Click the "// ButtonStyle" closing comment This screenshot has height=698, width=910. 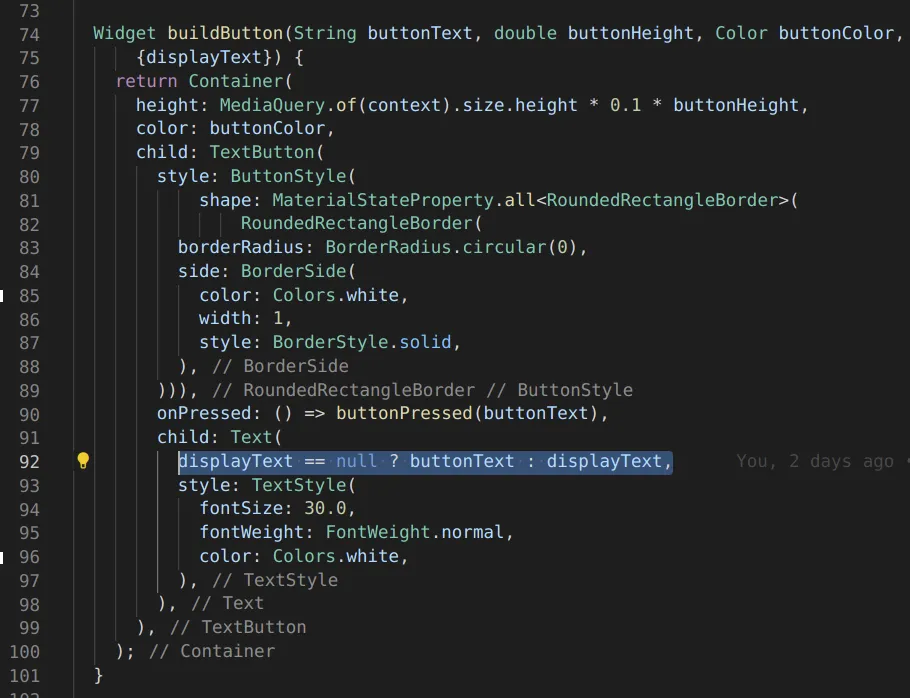(559, 390)
